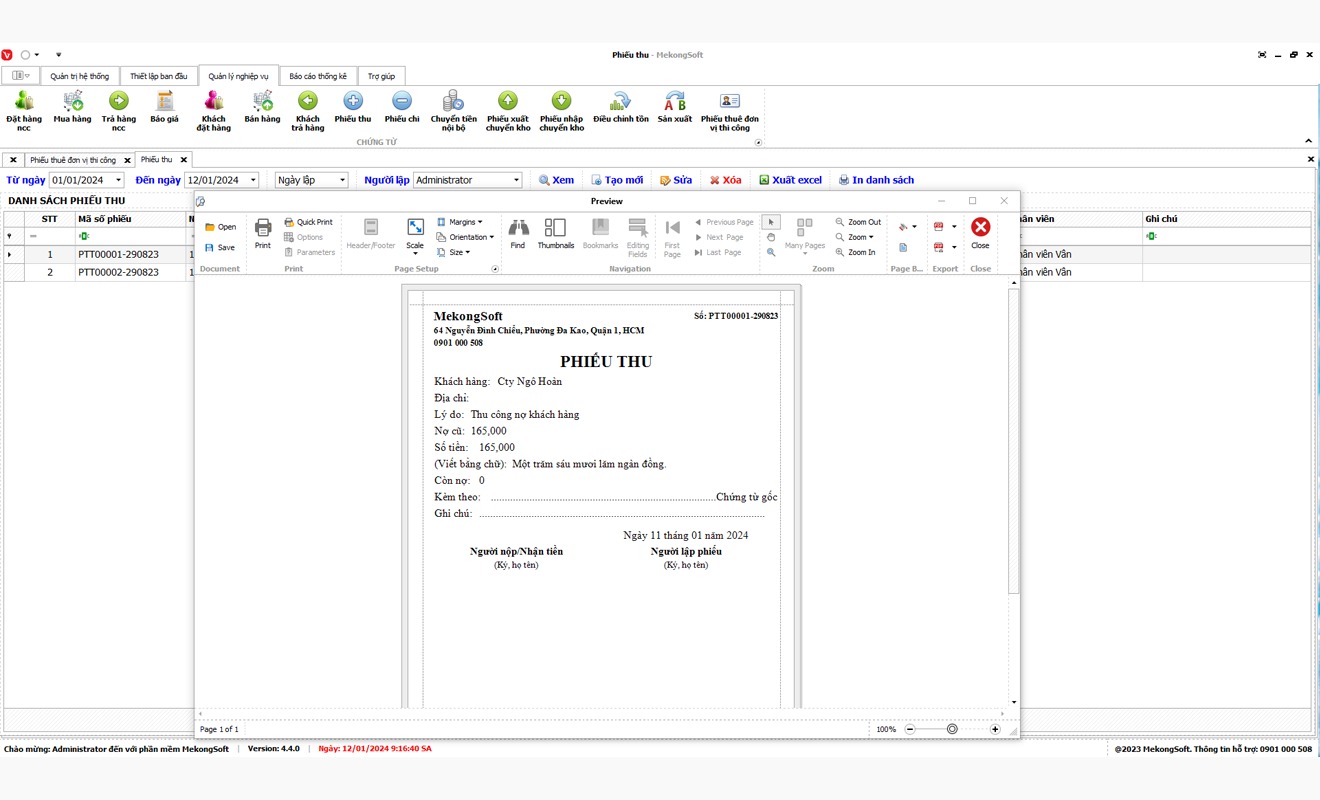Click the zoom slider handle at 100%
The image size is (1320, 800).
[x=952, y=729]
